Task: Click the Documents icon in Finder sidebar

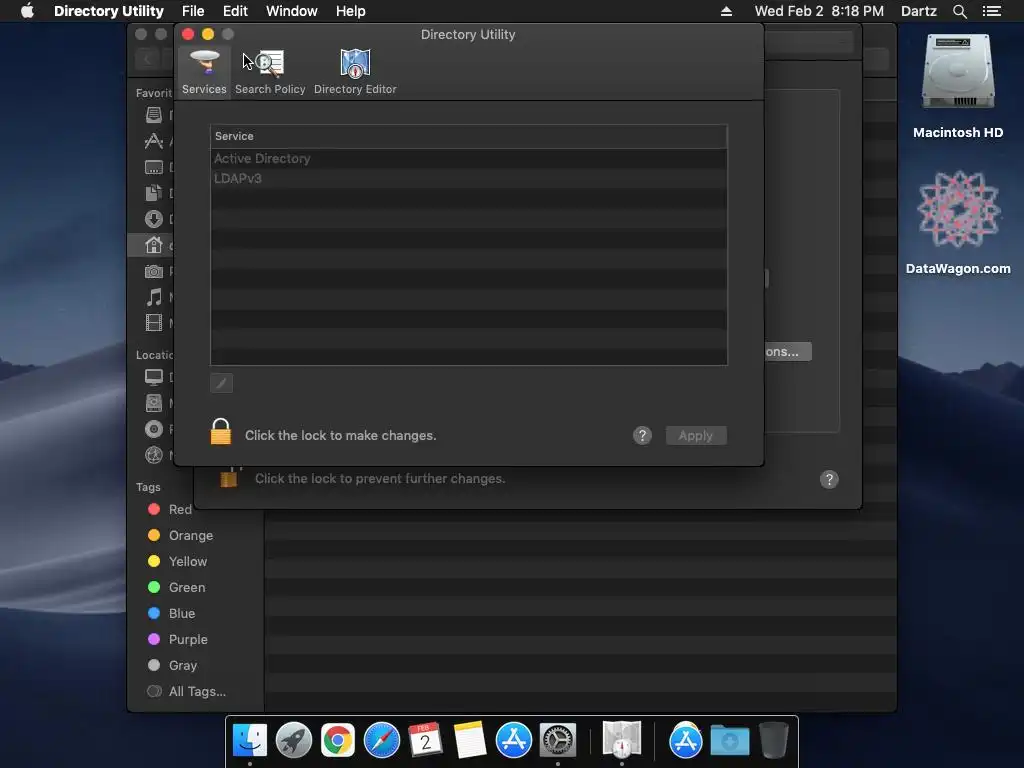Action: pyautogui.click(x=153, y=193)
